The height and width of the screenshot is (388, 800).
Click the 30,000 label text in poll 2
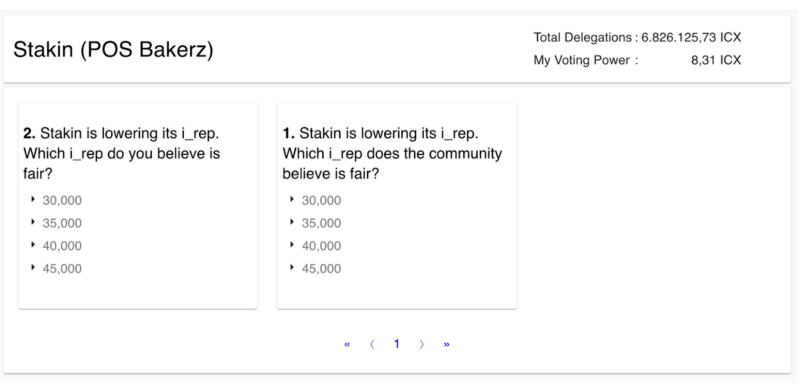pos(62,201)
